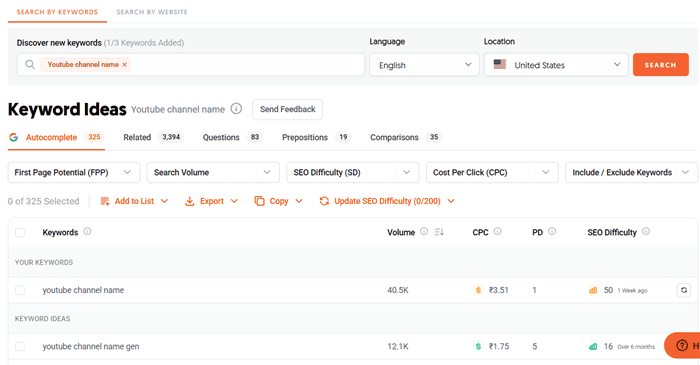Image resolution: width=700 pixels, height=365 pixels.
Task: Click keyword youtube channel name gen
Action: 91,346
